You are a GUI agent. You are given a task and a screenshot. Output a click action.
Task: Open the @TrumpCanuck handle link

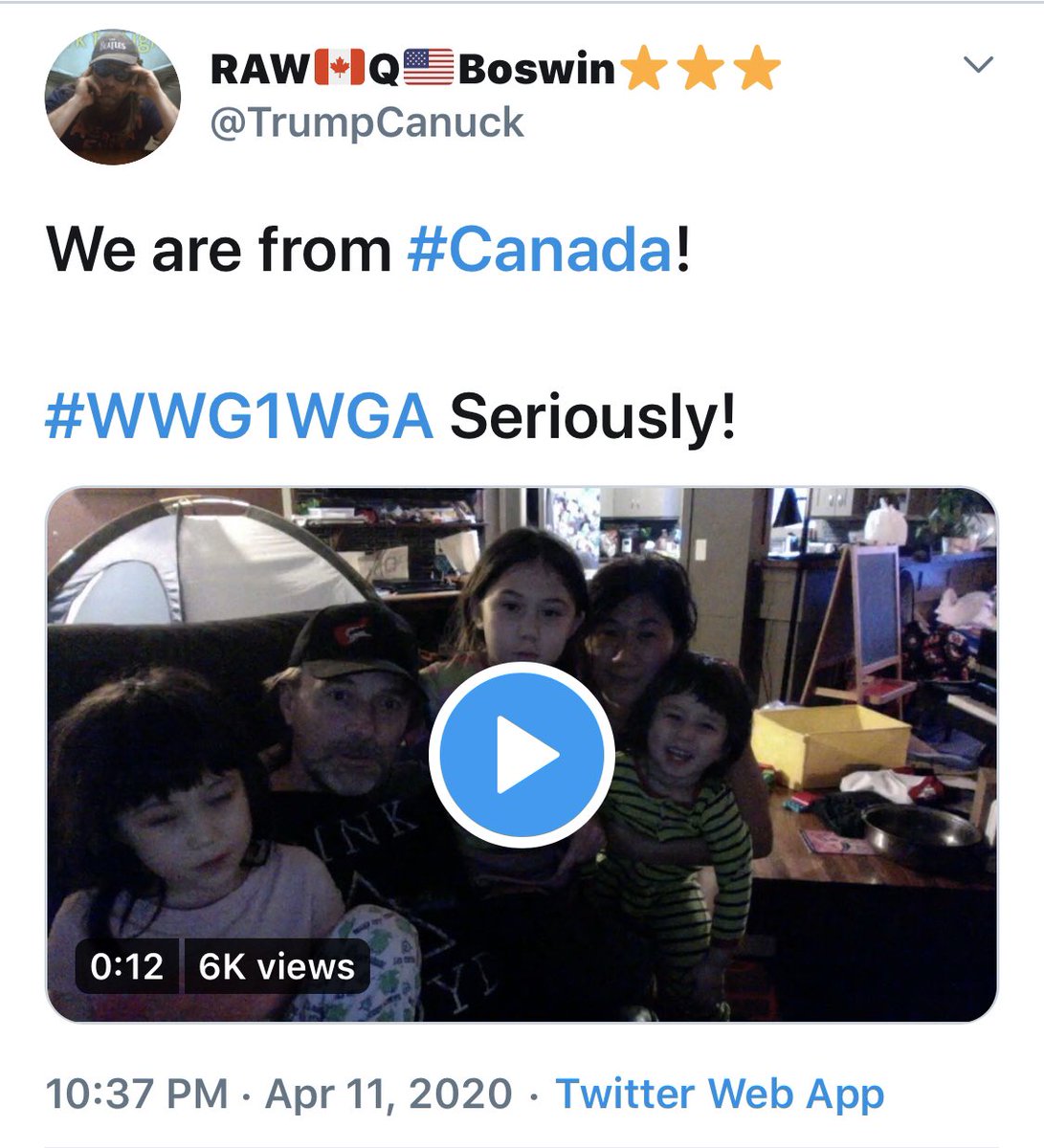(367, 122)
